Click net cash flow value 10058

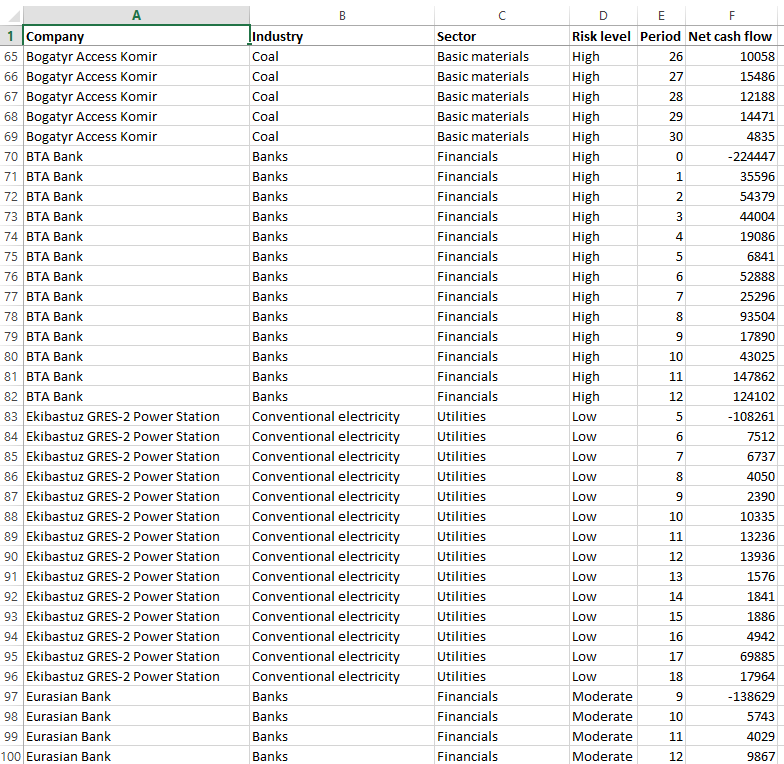coord(732,56)
